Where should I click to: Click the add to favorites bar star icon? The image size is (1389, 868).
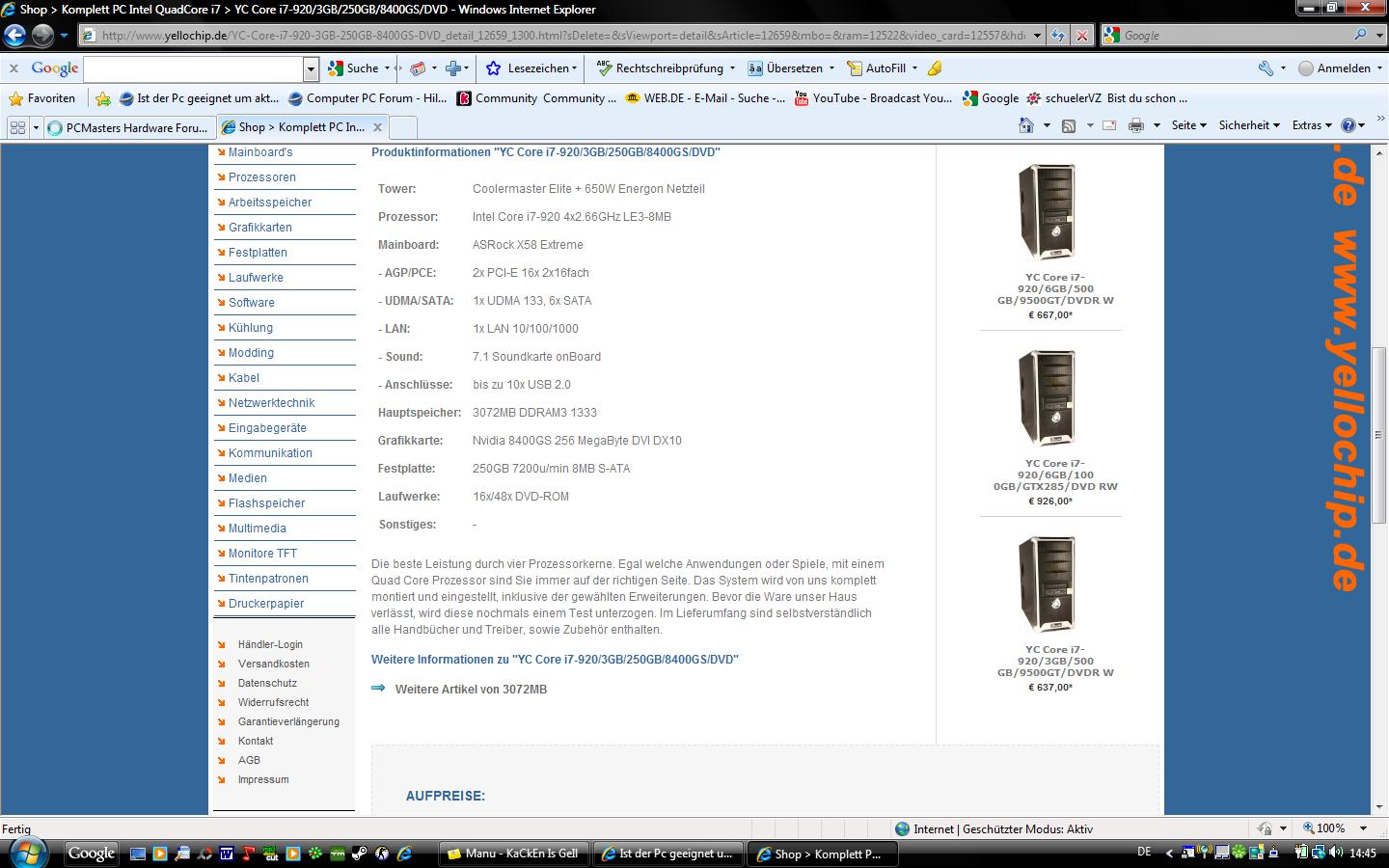(103, 98)
